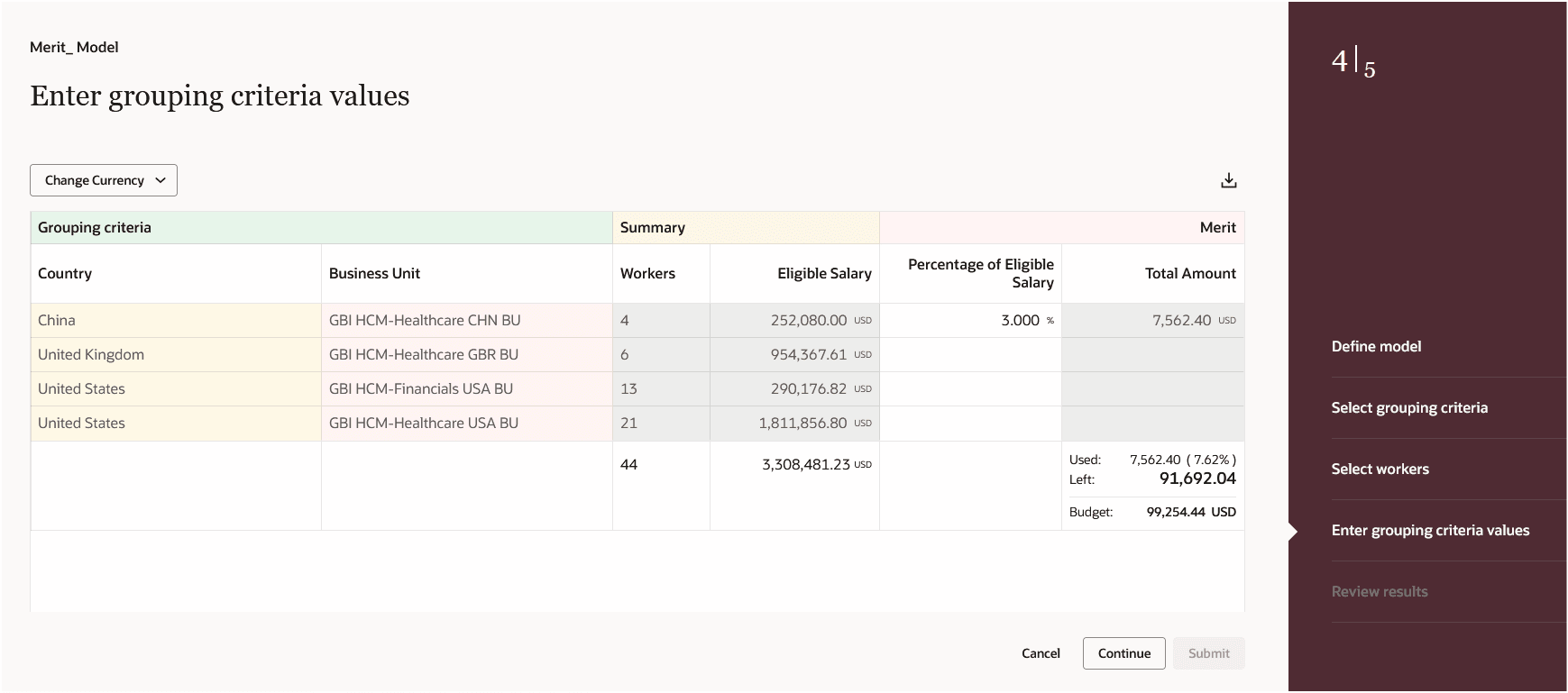The image size is (1568, 693).
Task: Click the Review results step
Action: click(1380, 591)
